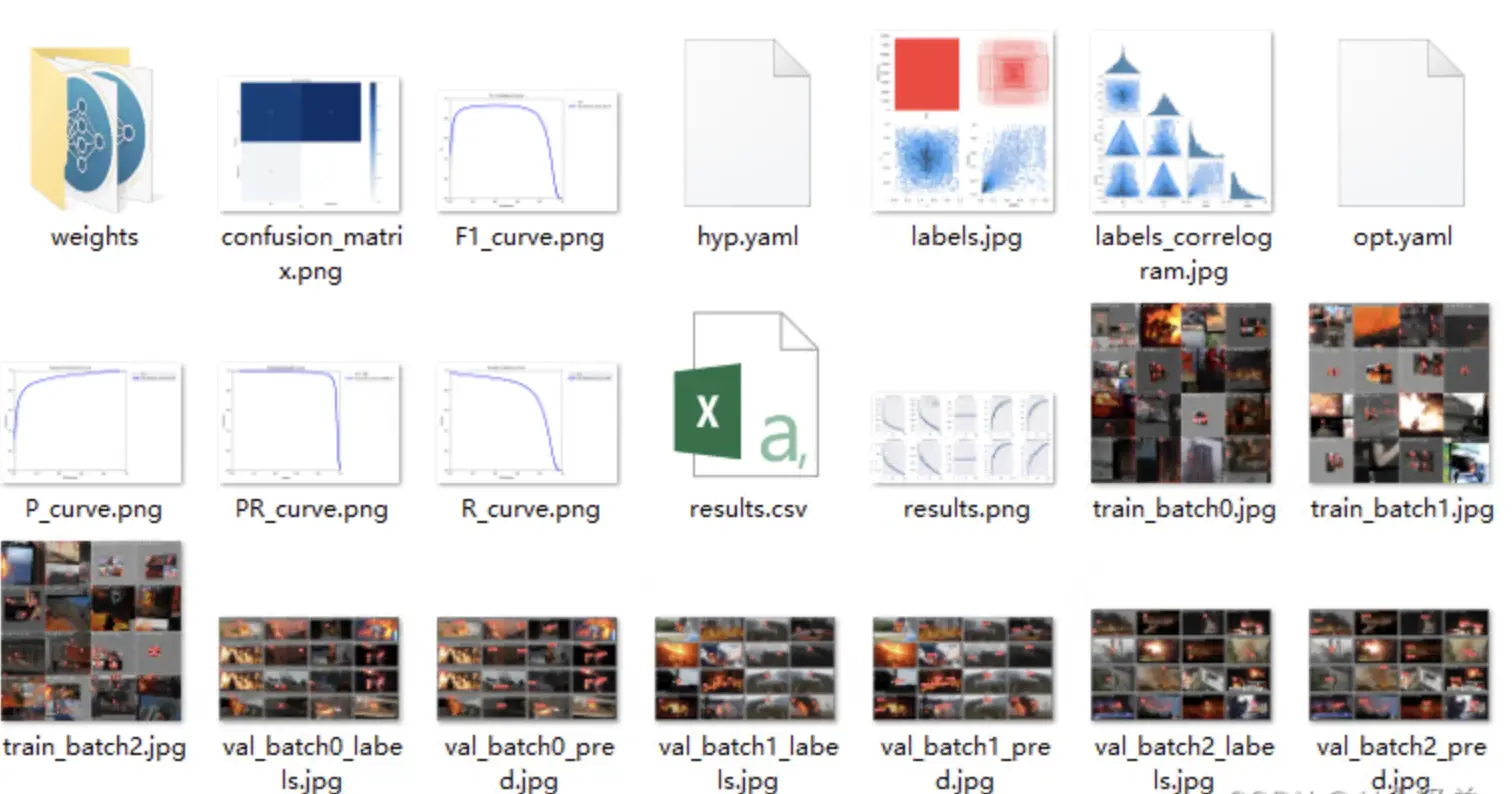
Task: Select the P_curve.png plot thumbnail
Action: coord(92,422)
